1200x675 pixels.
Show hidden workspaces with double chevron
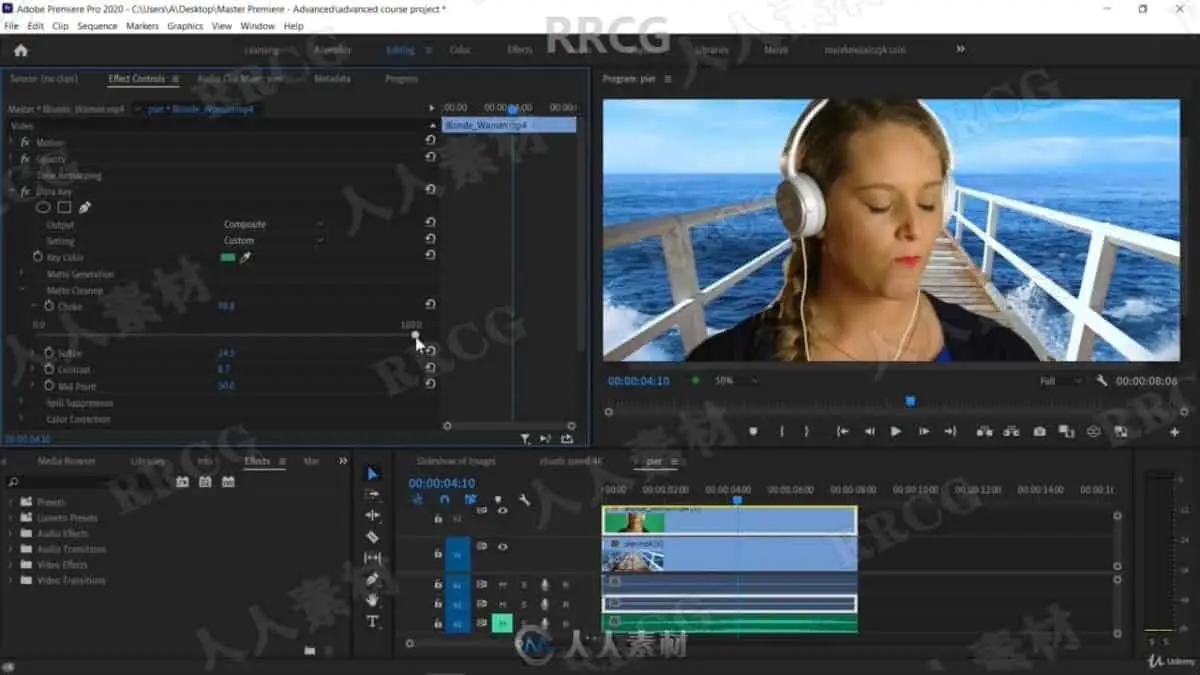961,49
